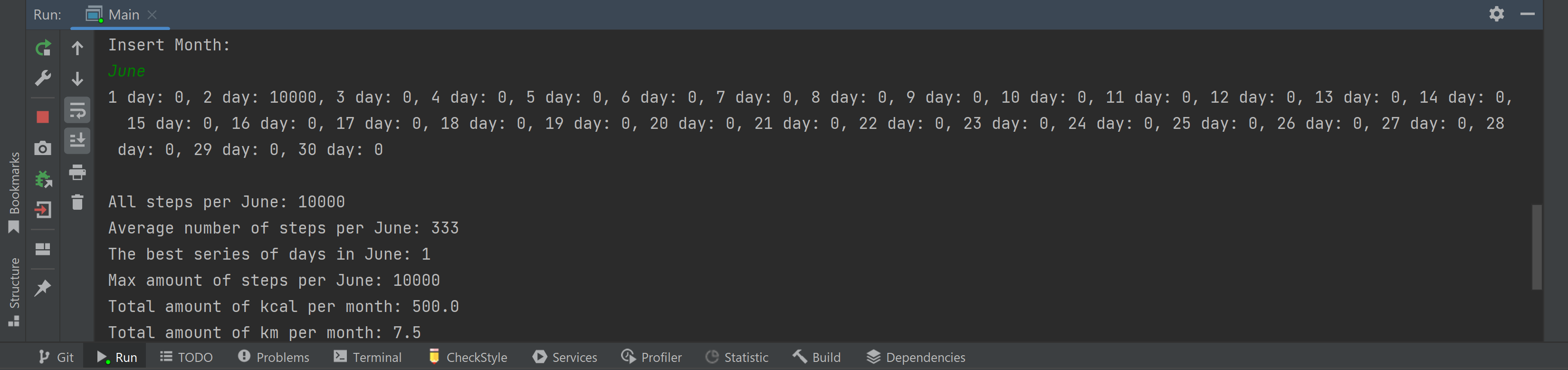Switch to the Terminal tab

click(368, 357)
